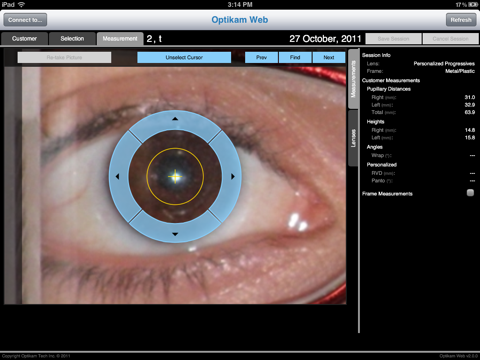Viewport: 480px width, 360px height.
Task: Click the Right pupillary distance value 31.0
Action: (470, 97)
